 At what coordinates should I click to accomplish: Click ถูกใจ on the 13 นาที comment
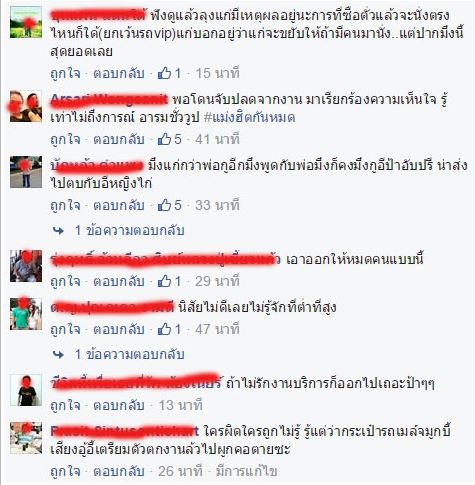65,405
